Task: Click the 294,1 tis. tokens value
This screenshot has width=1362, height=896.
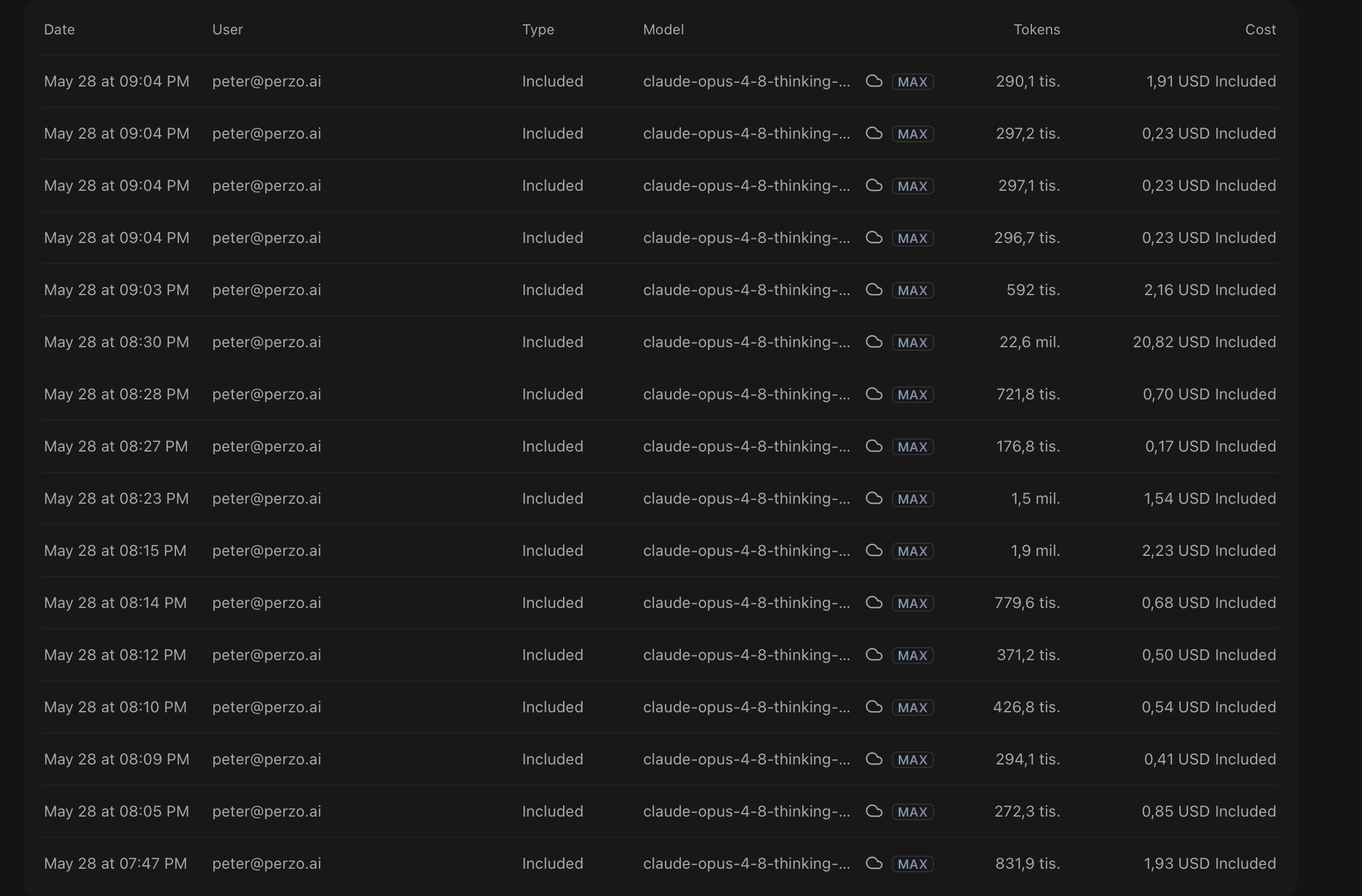Action: click(1028, 759)
